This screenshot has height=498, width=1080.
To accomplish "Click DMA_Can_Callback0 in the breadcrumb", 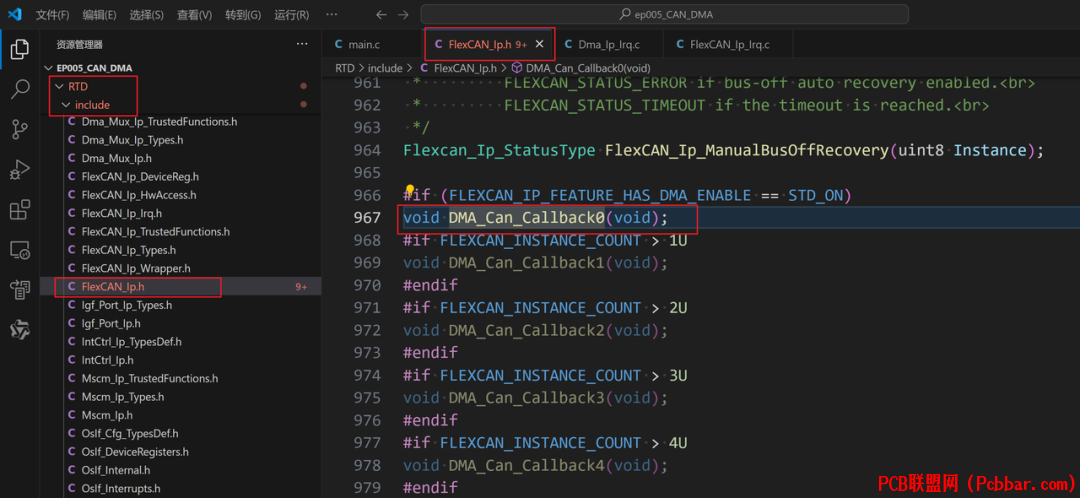I will coord(588,68).
